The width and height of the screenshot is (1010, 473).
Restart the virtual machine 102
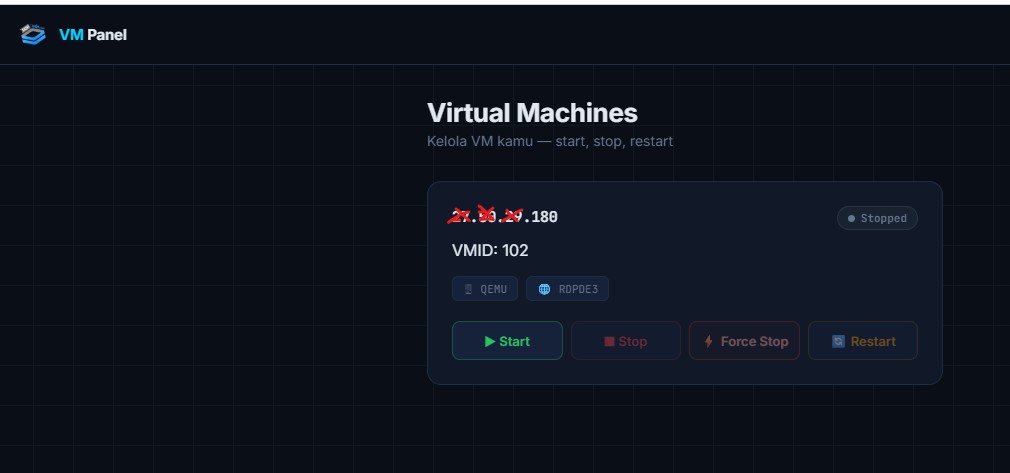pyautogui.click(x=862, y=341)
